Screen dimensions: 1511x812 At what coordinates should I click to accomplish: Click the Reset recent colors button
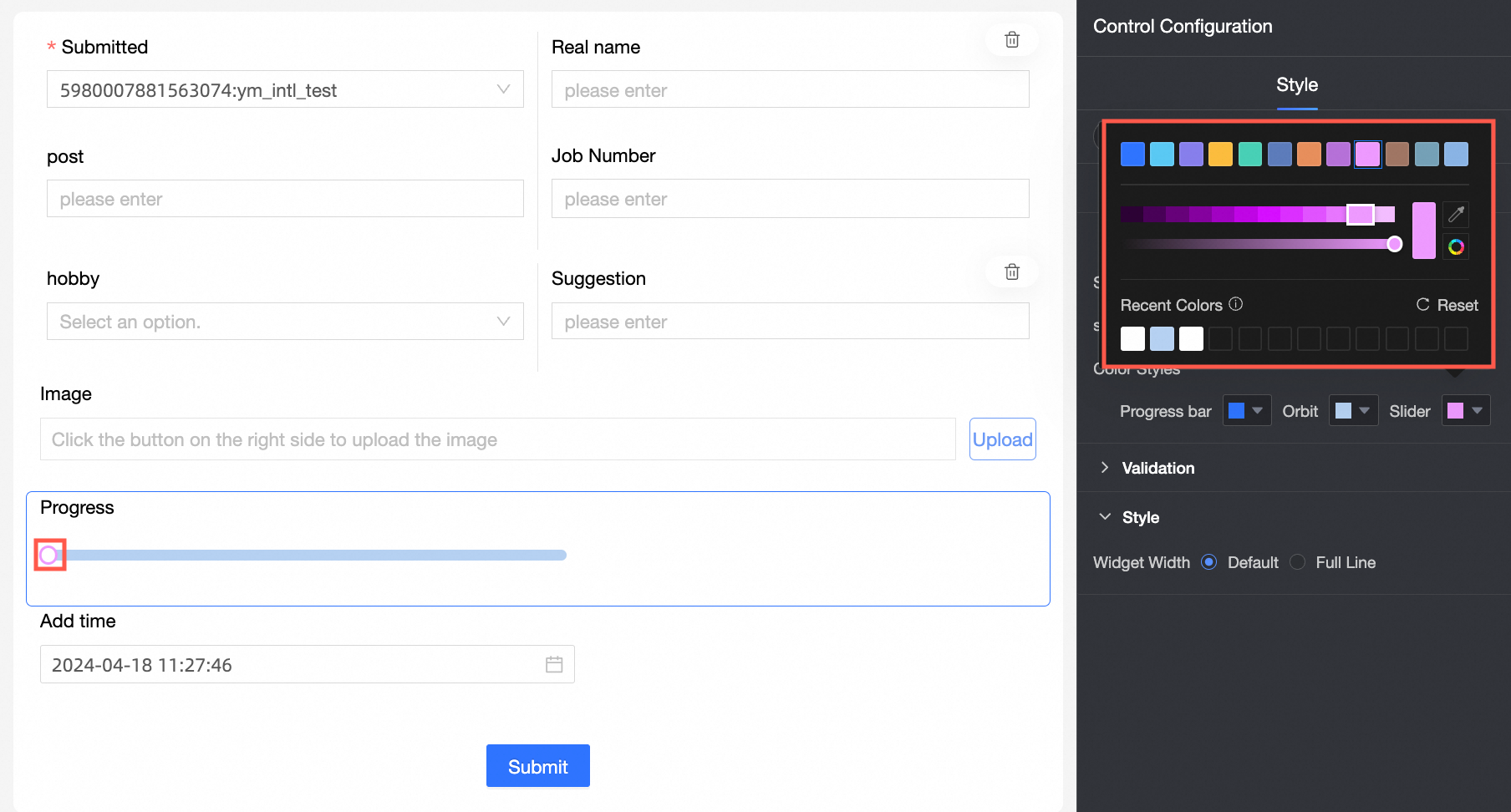1447,305
